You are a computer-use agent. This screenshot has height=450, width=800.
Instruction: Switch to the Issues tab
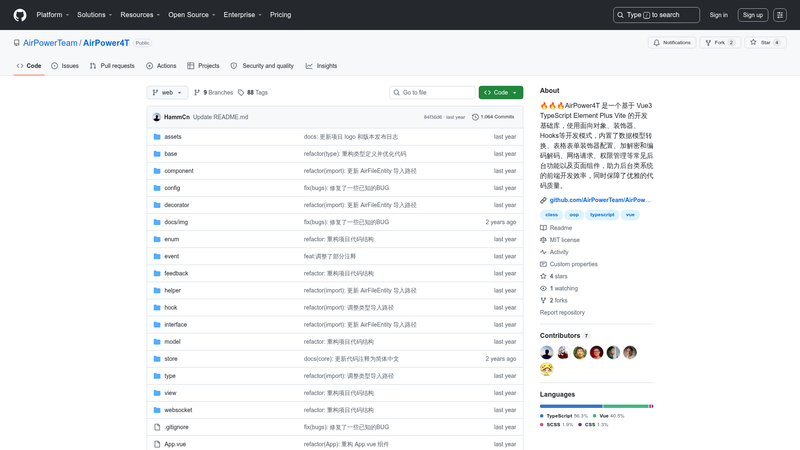click(65, 66)
